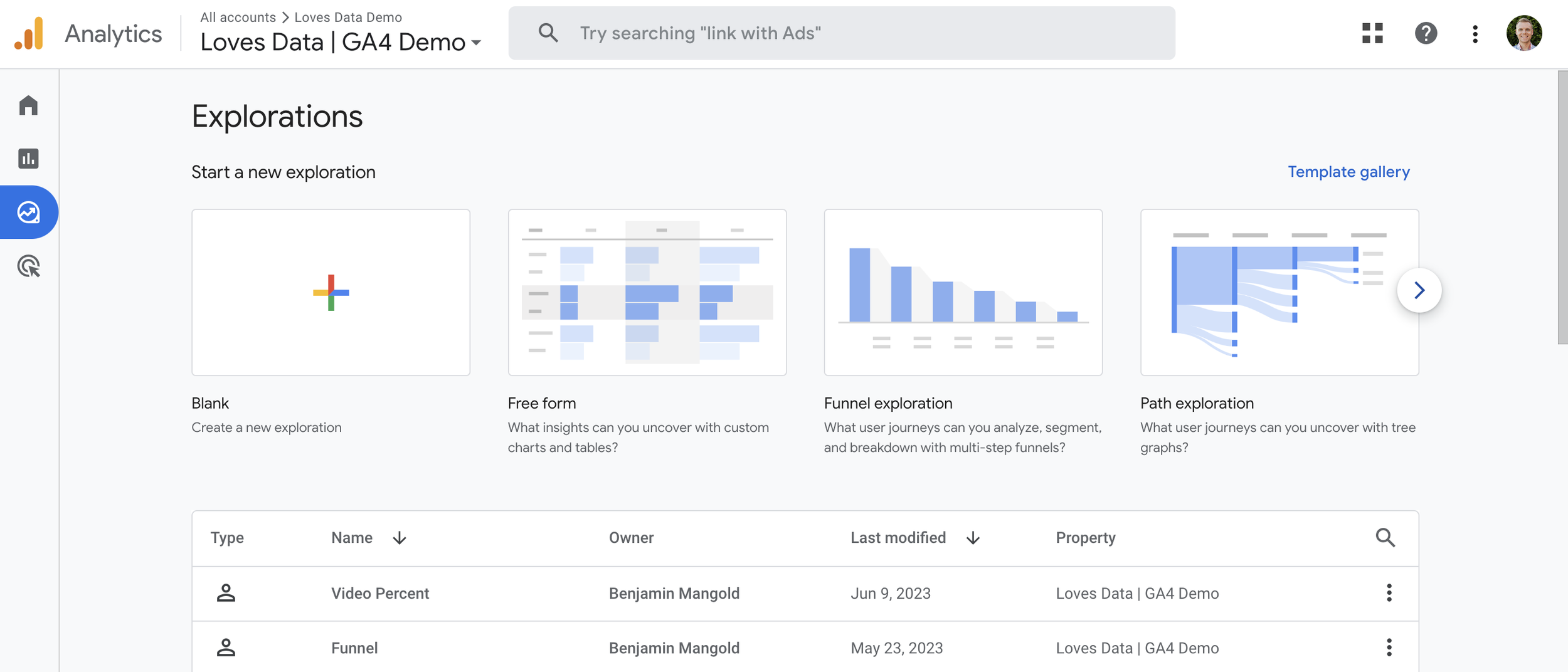The width and height of the screenshot is (1568, 672).
Task: Open the apps grid icon in header
Action: pos(1371,33)
